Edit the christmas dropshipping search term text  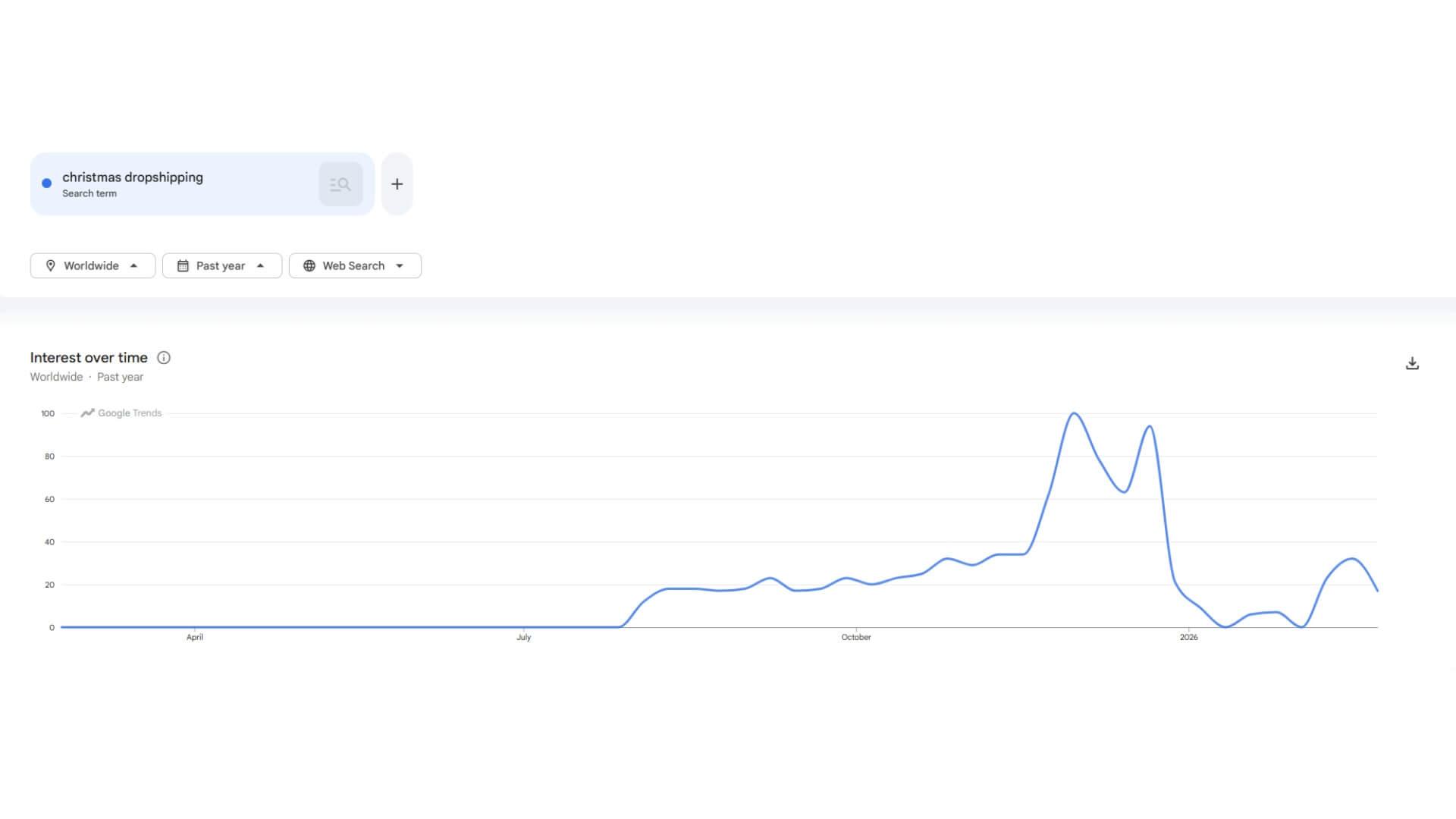coord(133,177)
